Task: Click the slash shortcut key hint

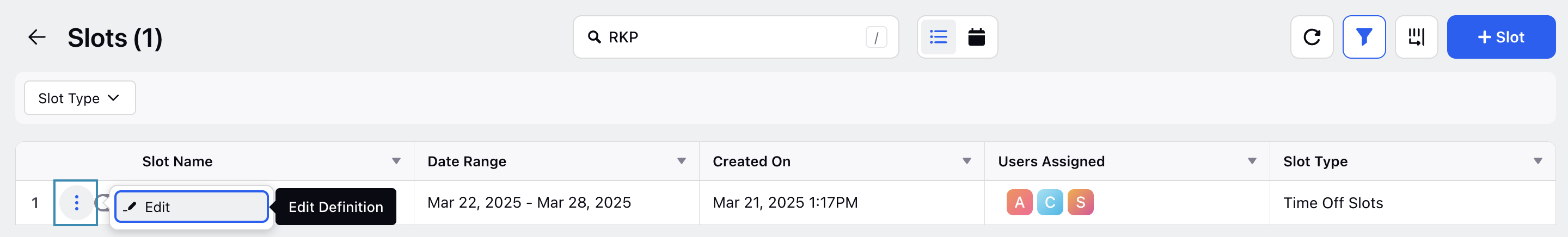Action: (876, 38)
